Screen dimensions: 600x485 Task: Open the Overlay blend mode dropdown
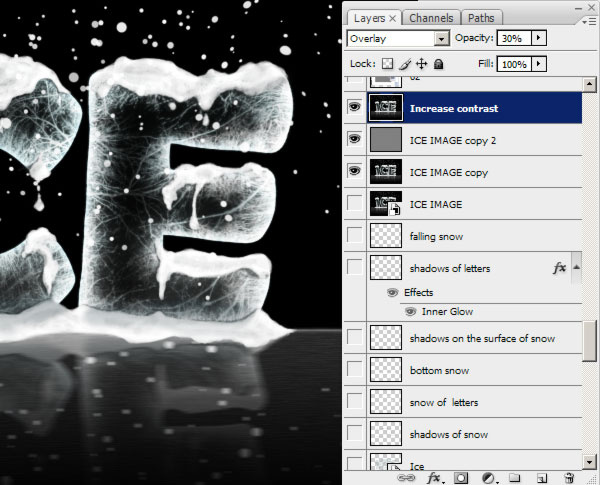(x=441, y=38)
